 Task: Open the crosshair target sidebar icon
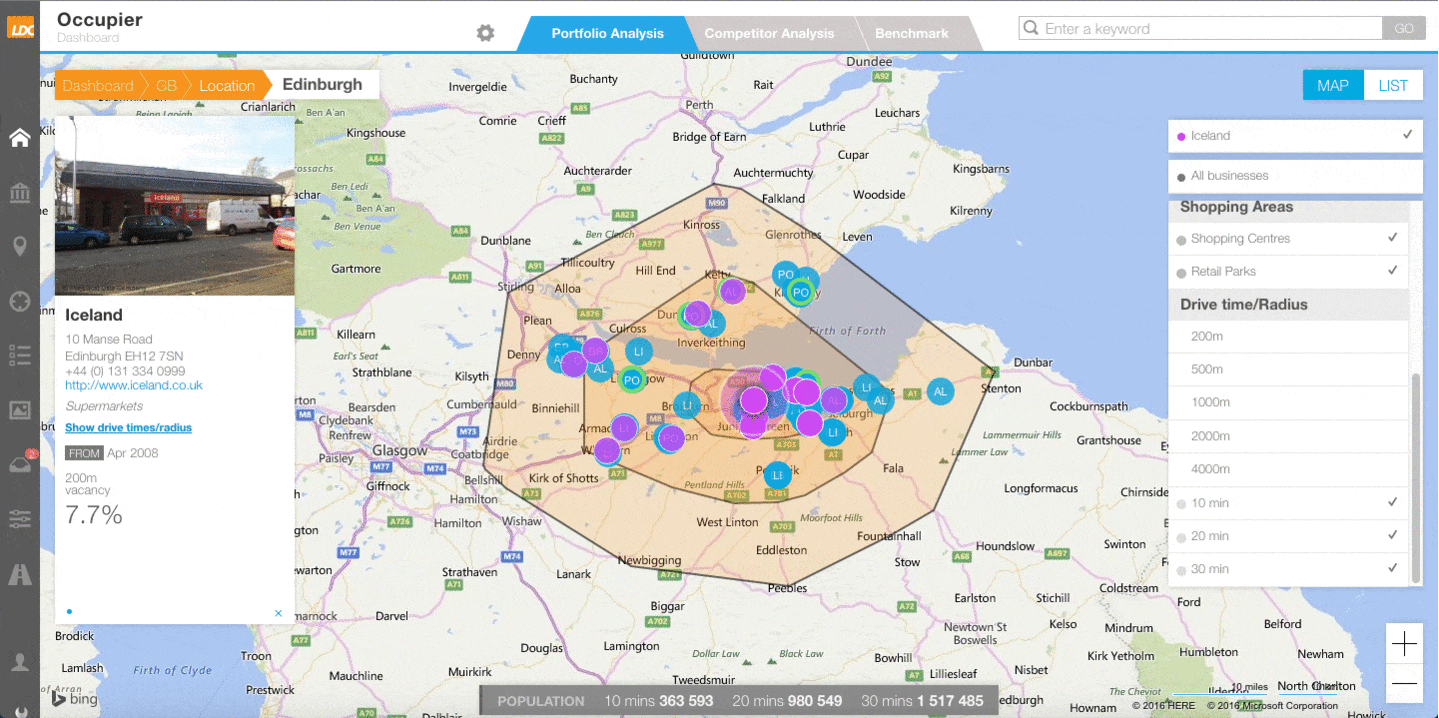click(19, 301)
